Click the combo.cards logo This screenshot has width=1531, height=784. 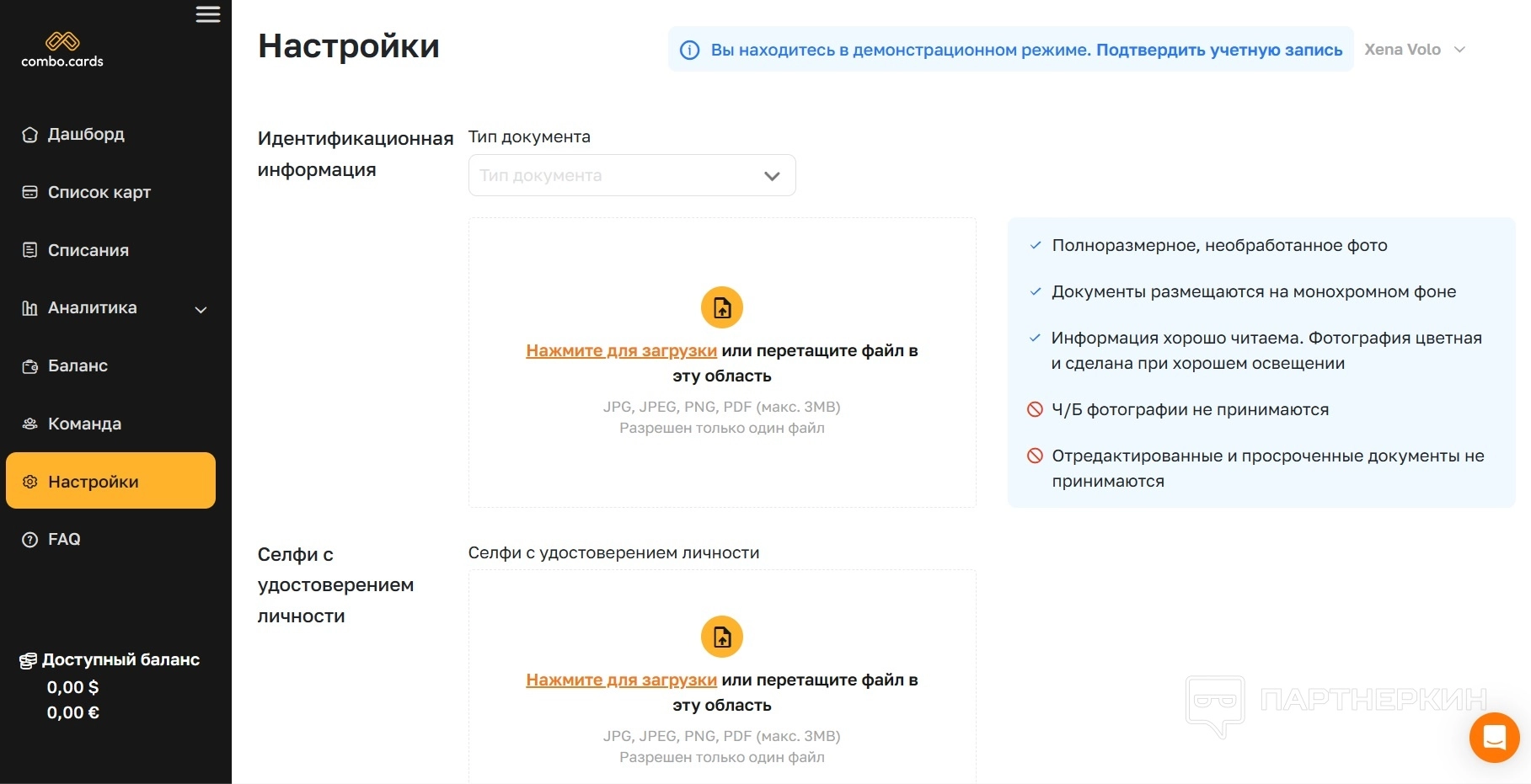point(62,50)
